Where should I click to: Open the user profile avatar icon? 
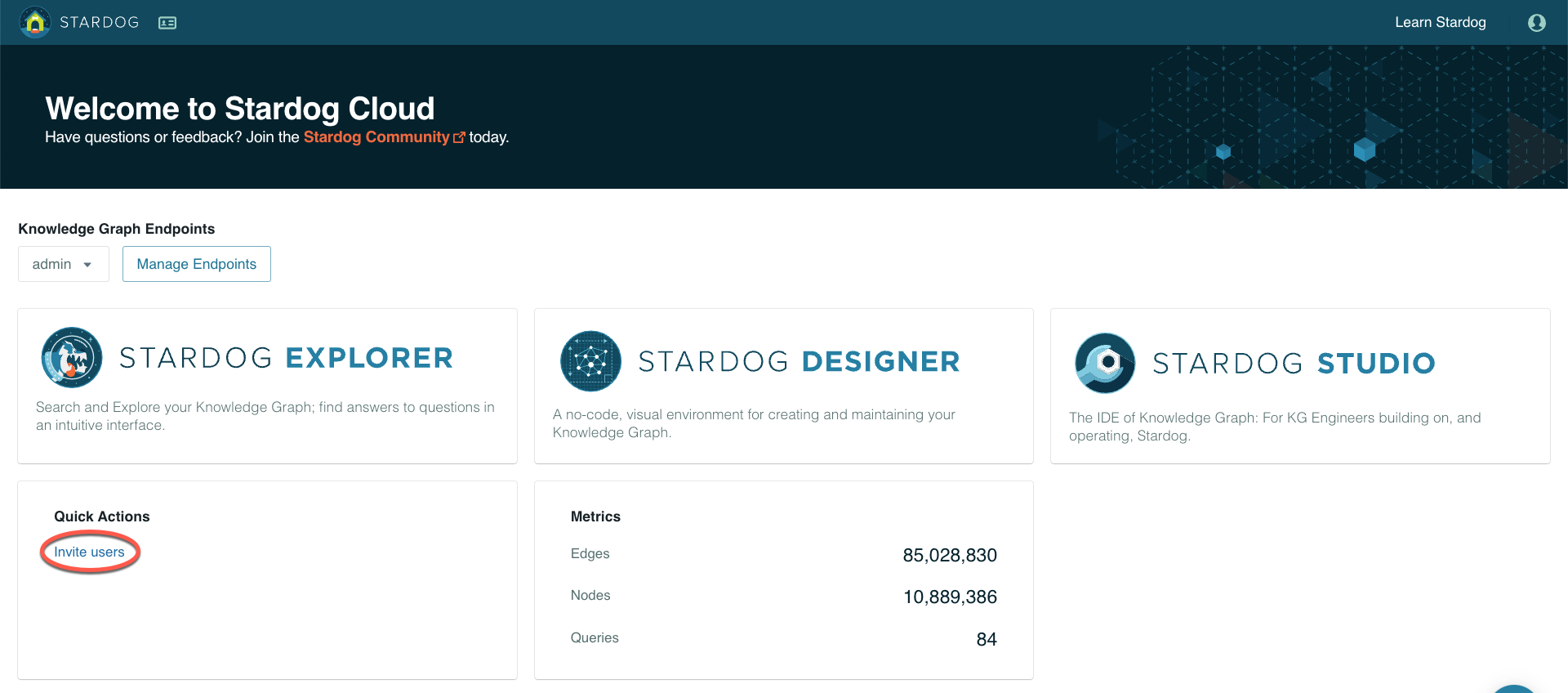[x=1536, y=23]
